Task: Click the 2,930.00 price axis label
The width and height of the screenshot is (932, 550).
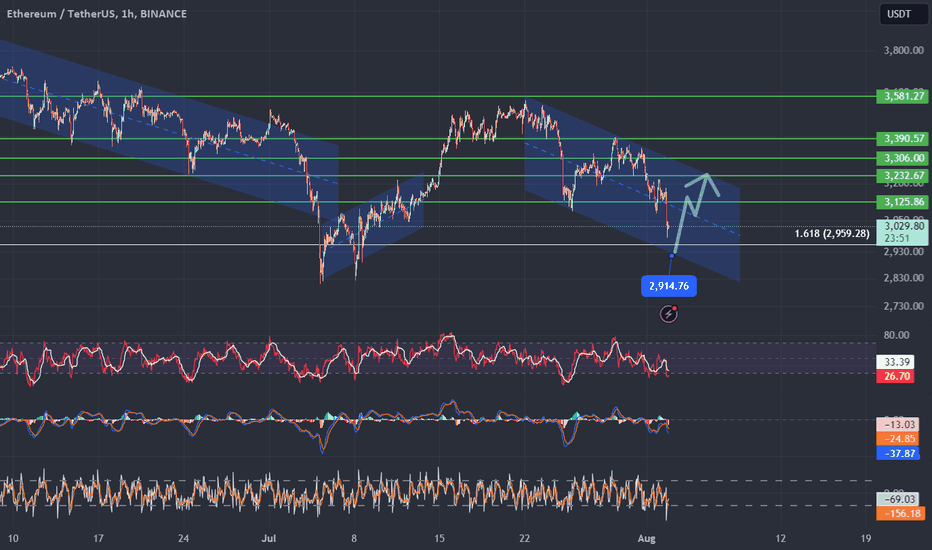Action: pyautogui.click(x=903, y=252)
